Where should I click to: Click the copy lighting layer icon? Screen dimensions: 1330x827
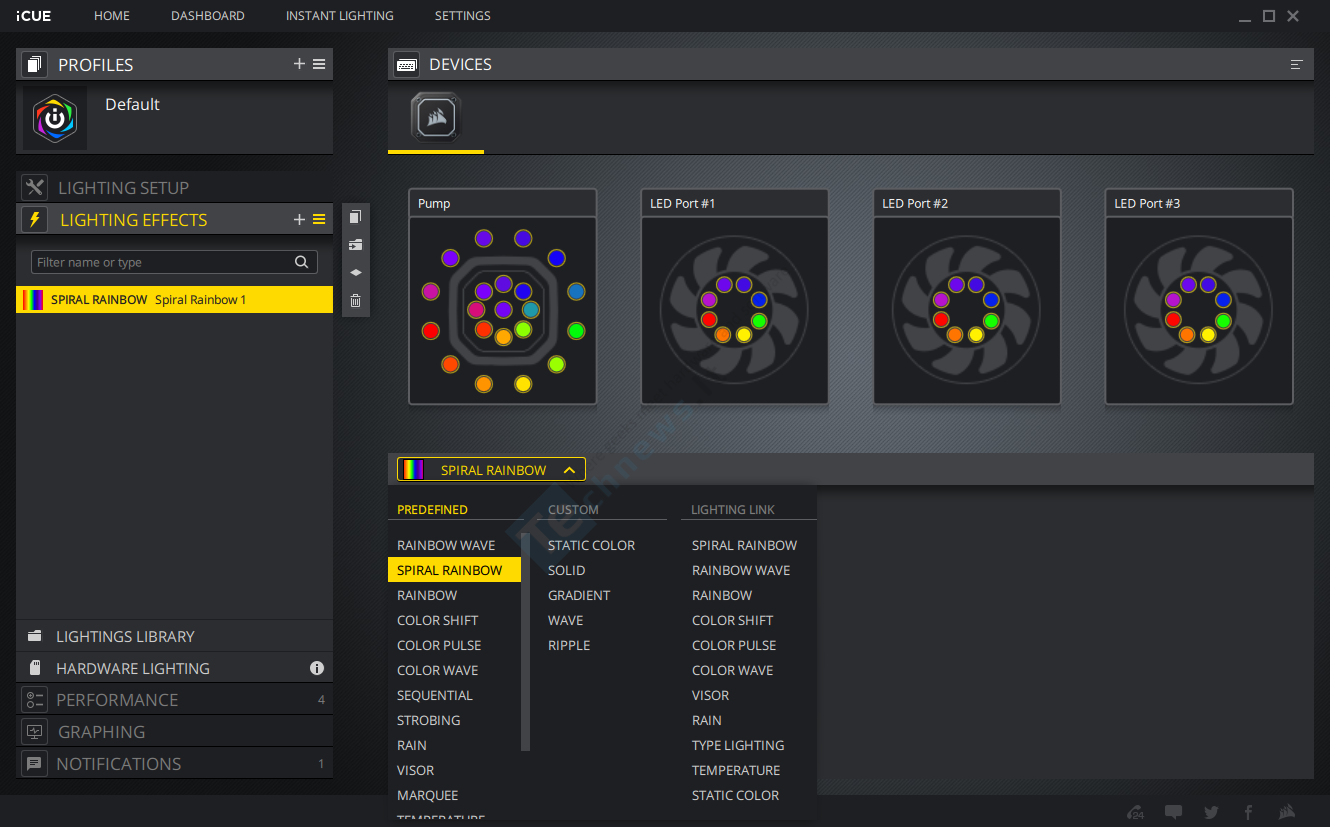pos(355,217)
